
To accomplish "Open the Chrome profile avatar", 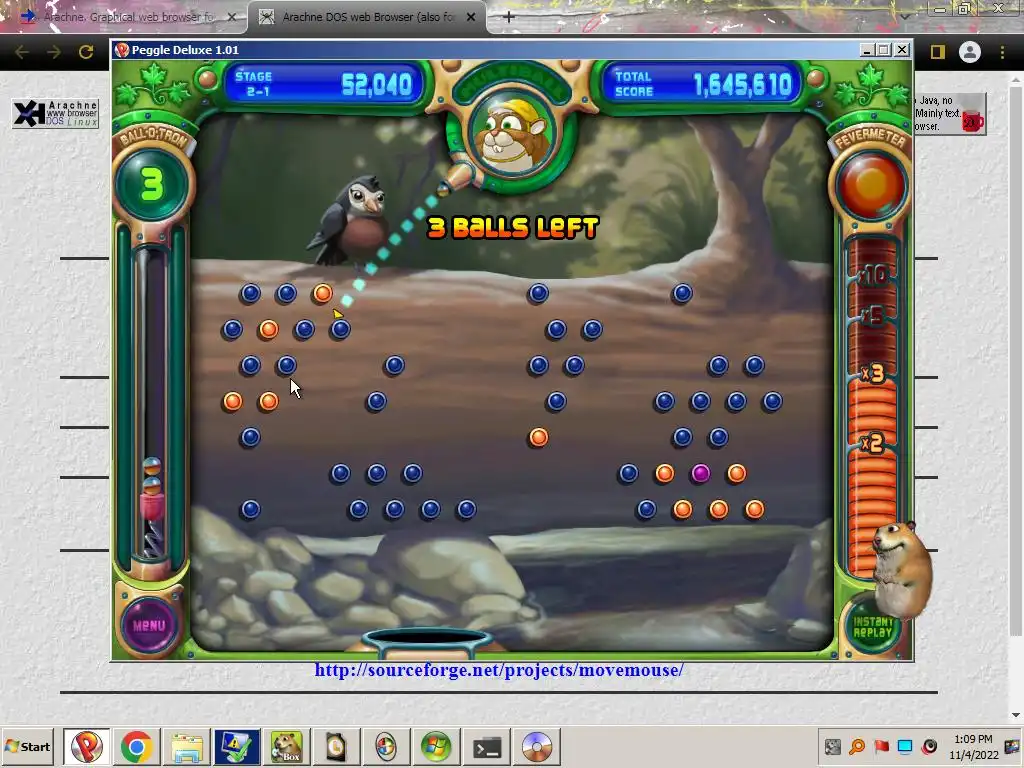I will coord(970,52).
